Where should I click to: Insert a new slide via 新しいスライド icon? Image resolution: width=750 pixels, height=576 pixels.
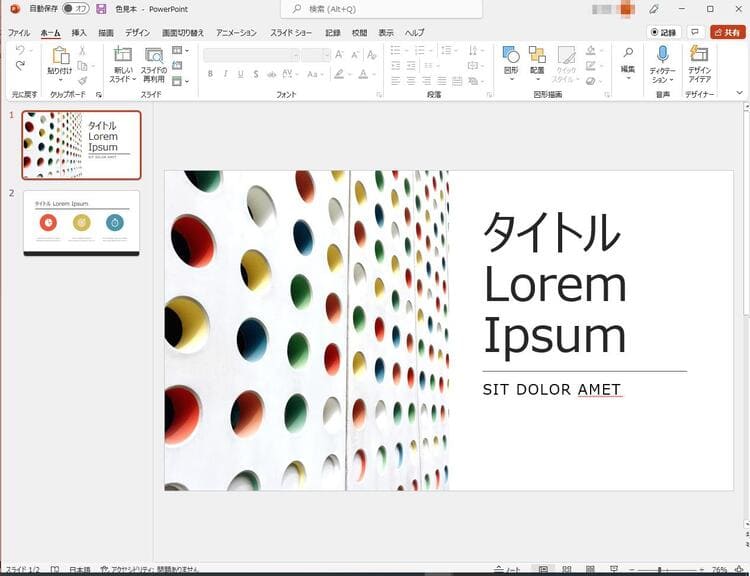click(122, 54)
